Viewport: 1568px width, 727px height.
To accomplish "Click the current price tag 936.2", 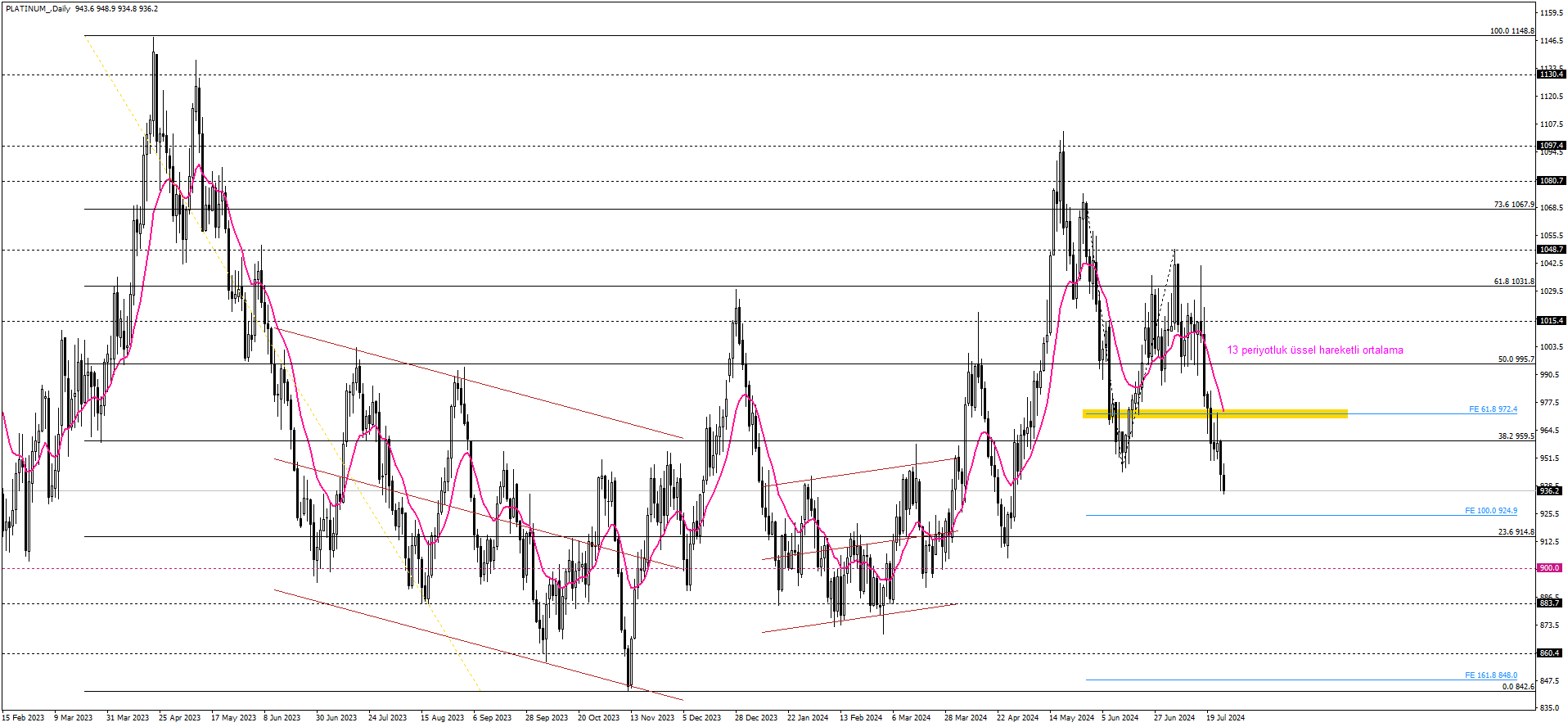I will coord(1549,491).
